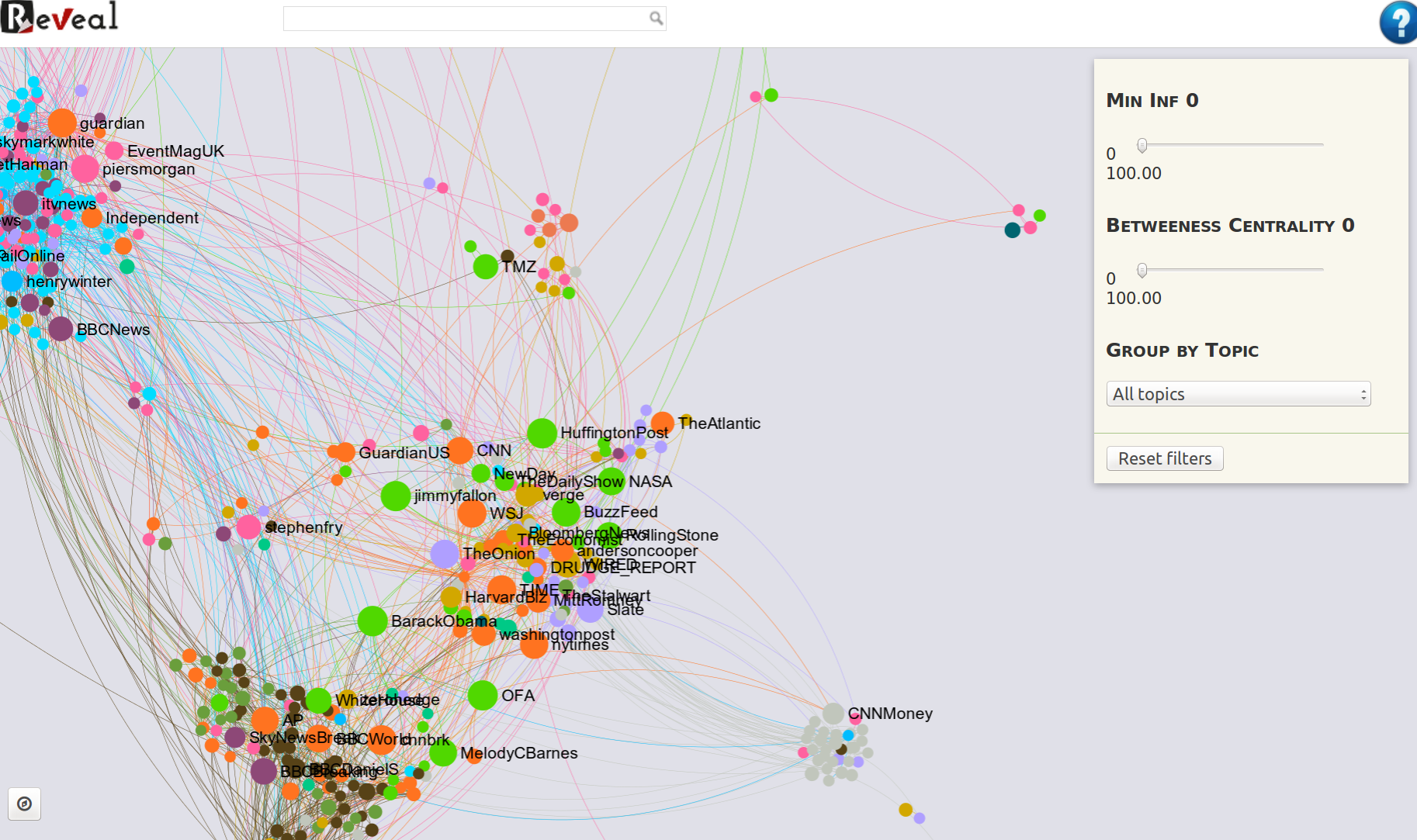The image size is (1417, 840).
Task: Select the CNN orange node
Action: click(459, 450)
